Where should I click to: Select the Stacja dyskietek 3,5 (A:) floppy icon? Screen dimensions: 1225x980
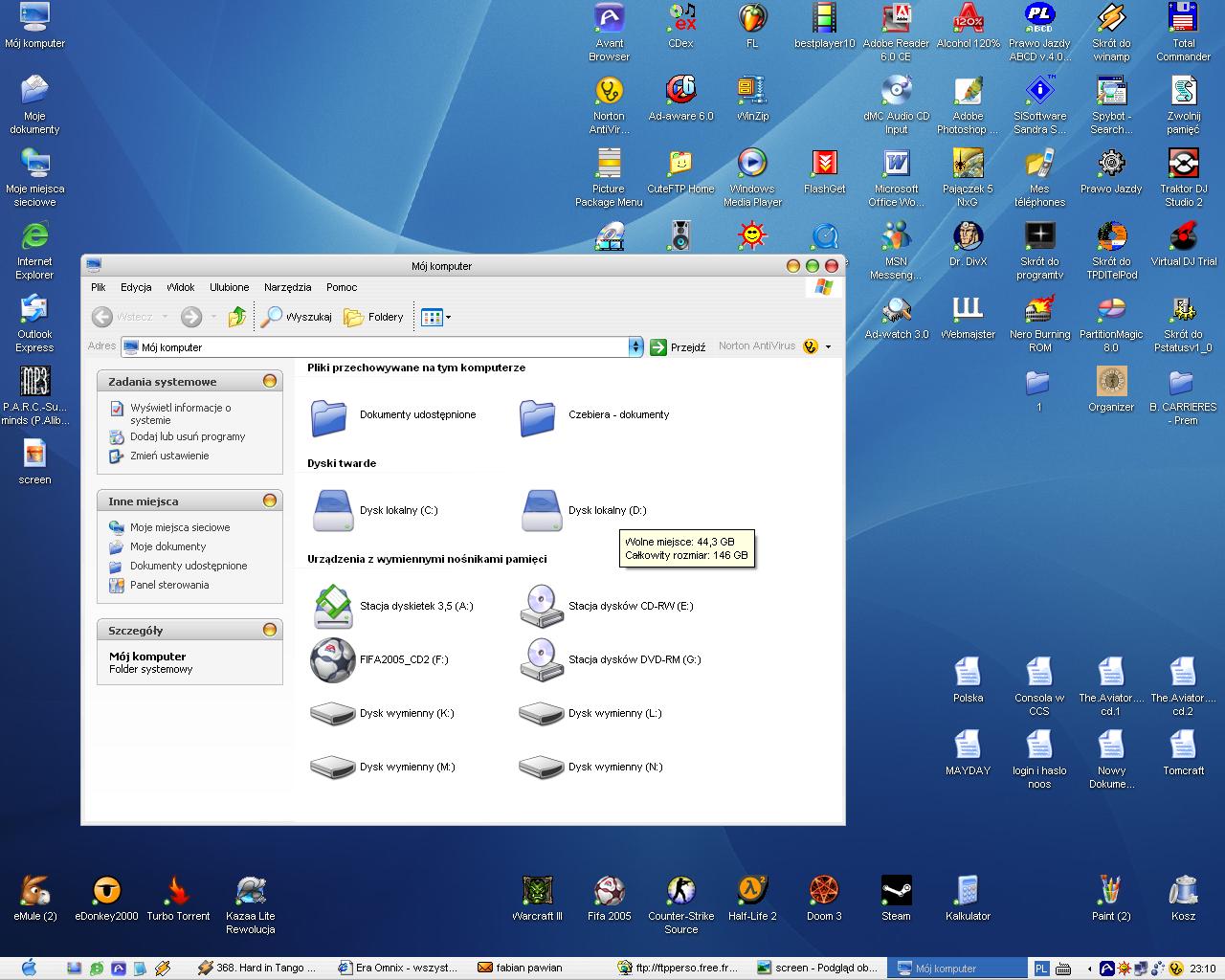tap(333, 606)
